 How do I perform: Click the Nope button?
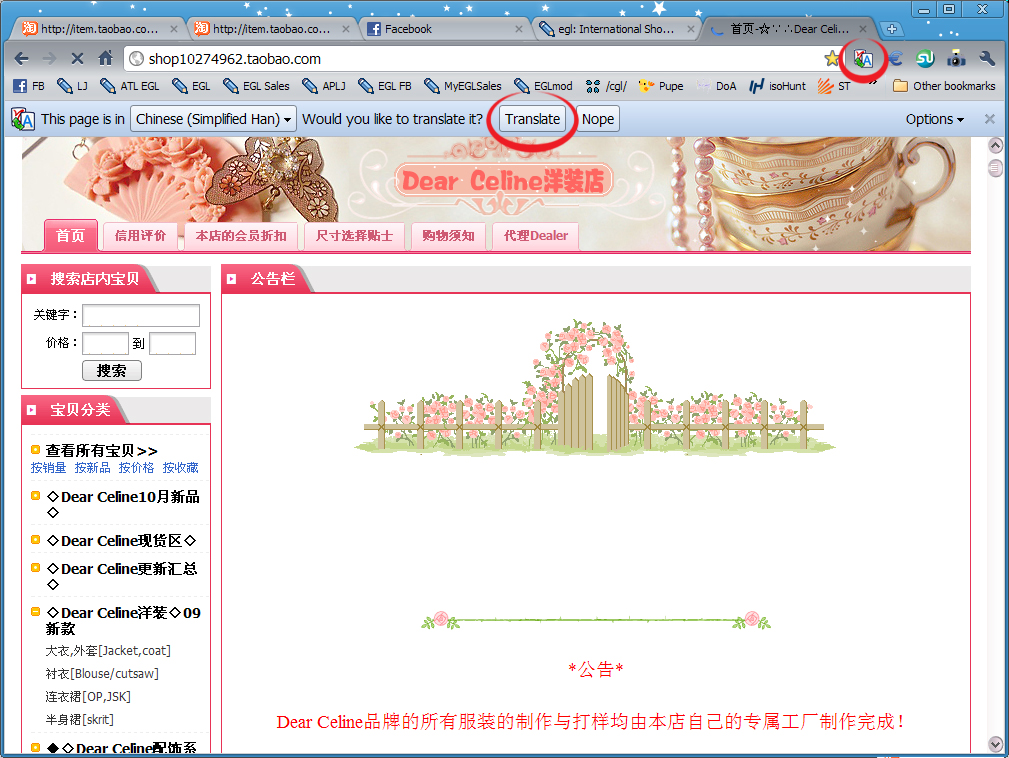coord(598,119)
